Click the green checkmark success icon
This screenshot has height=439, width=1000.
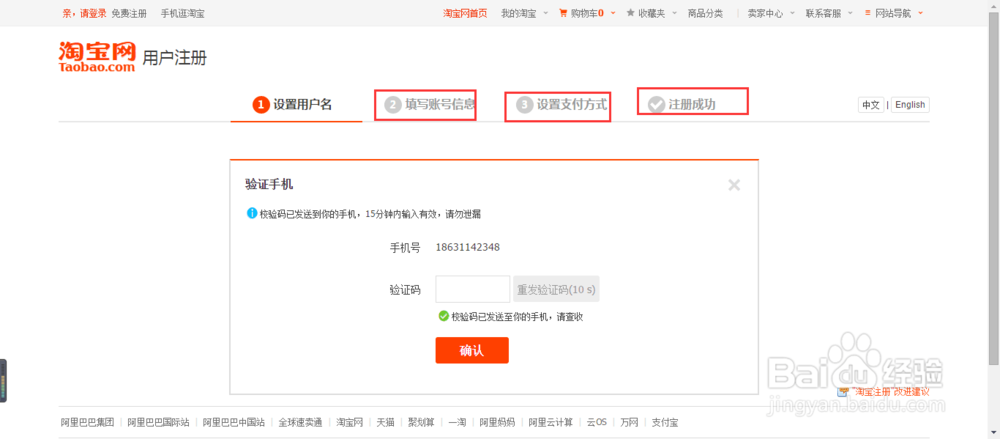click(x=443, y=316)
